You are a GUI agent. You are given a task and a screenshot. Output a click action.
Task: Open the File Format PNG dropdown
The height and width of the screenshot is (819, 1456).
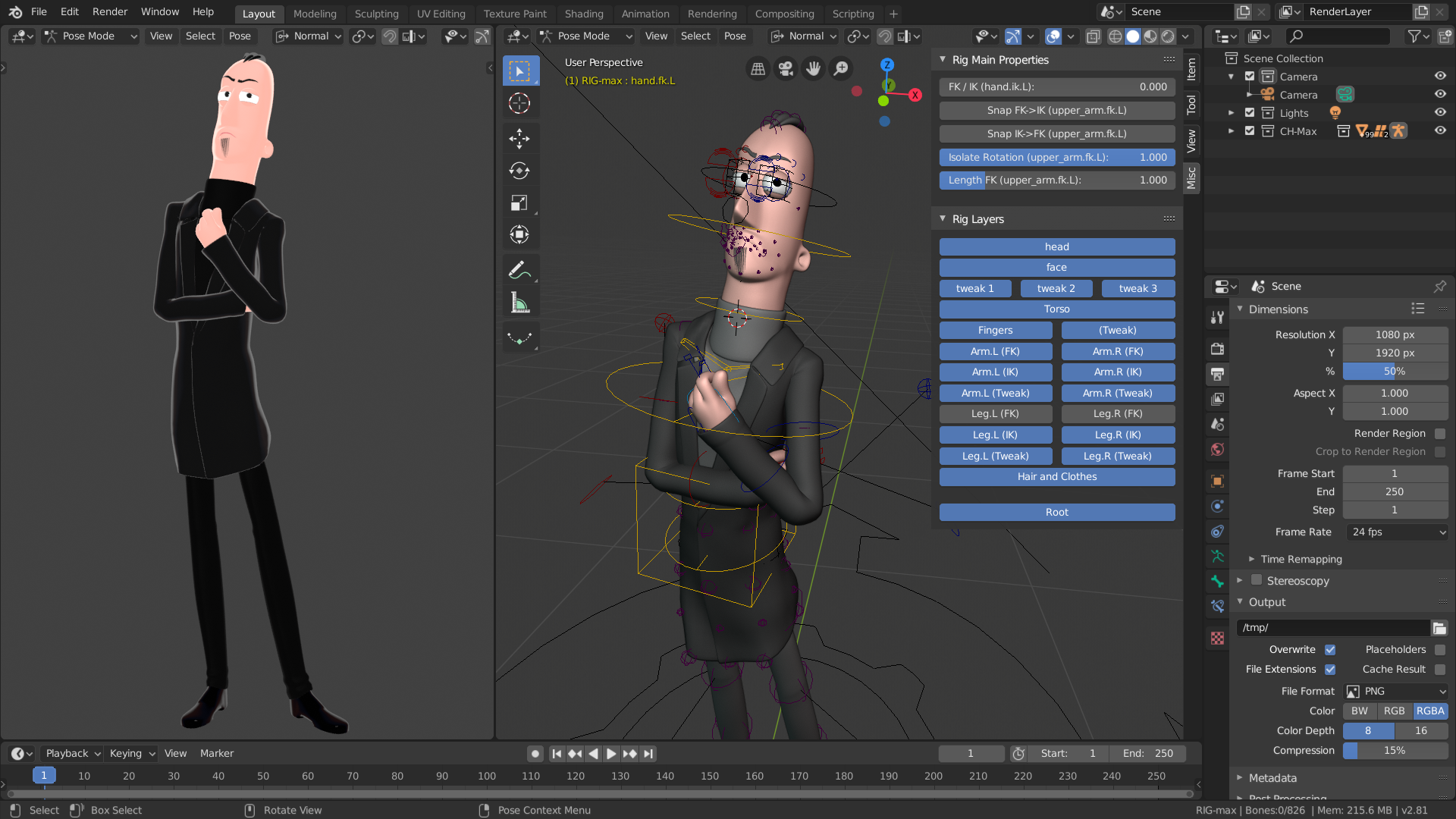[1396, 692]
